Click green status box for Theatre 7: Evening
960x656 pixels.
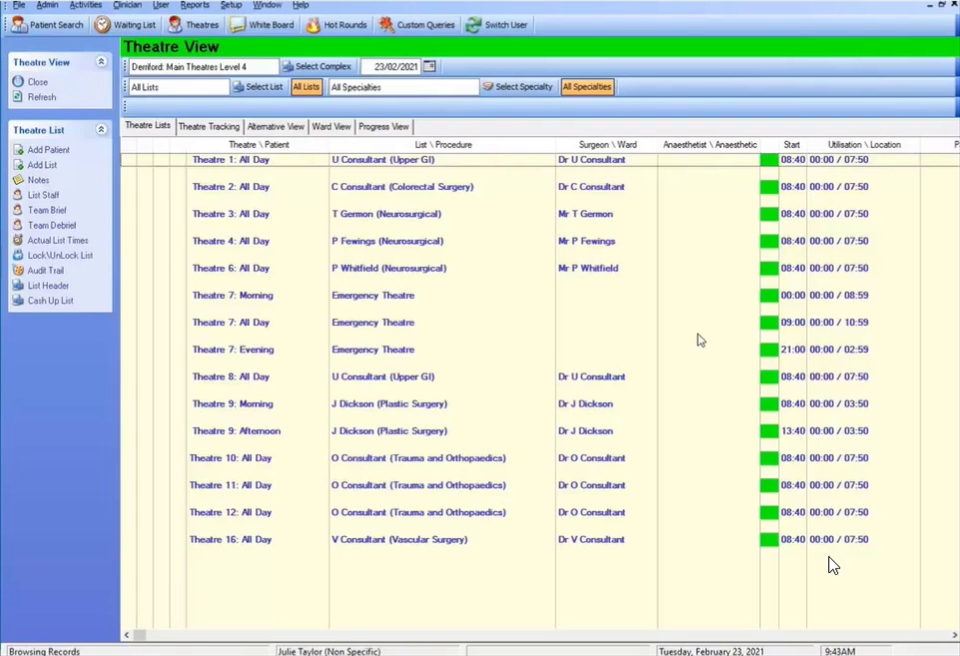769,350
